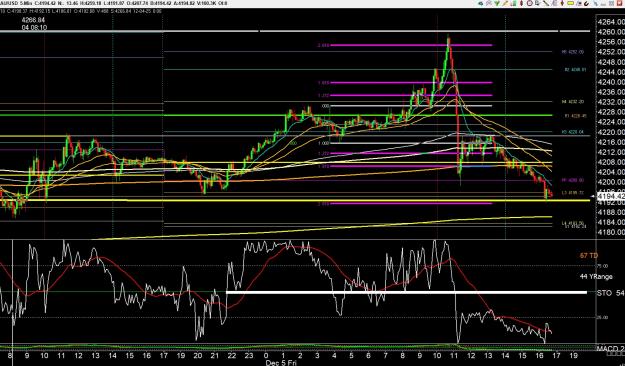The width and height of the screenshot is (625, 366).
Task: Click the orange-magenta diamond marker icon
Action: point(562,3)
